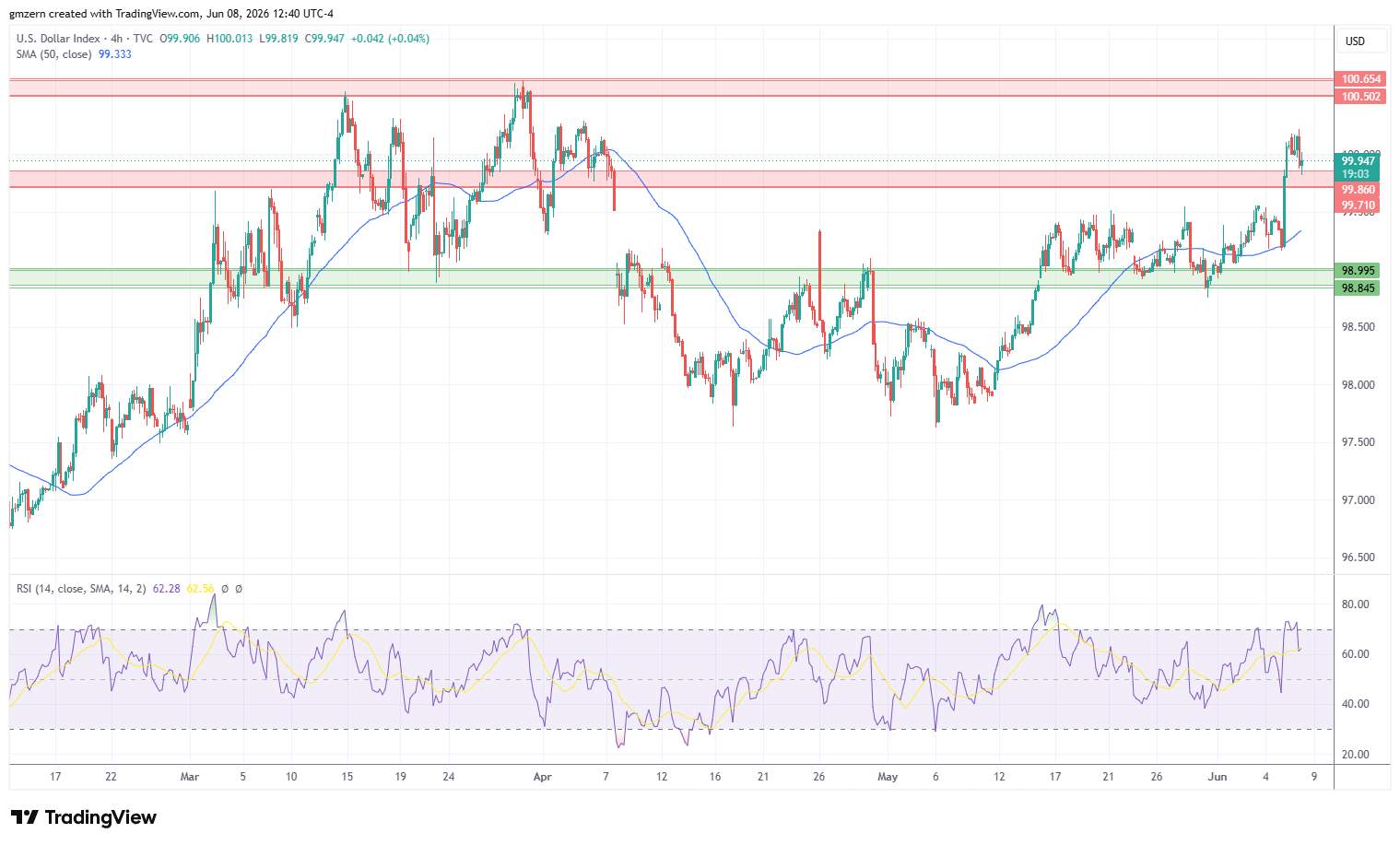Click 98.500 on the price axis

click(1358, 327)
